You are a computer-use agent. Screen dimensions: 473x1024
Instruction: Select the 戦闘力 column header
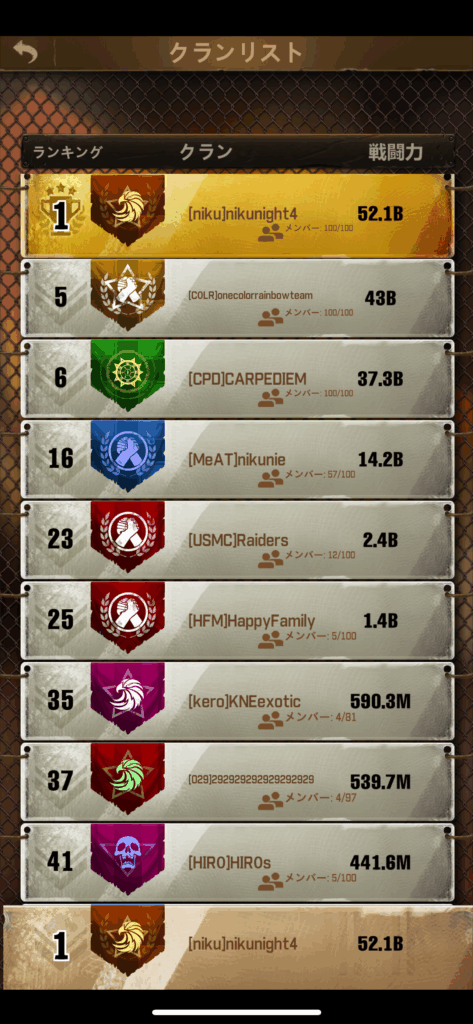(395, 152)
